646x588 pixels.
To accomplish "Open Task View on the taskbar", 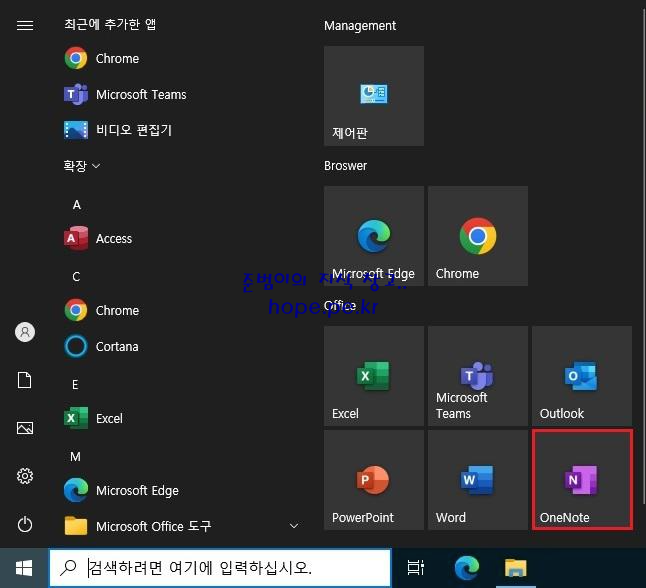I will (x=415, y=568).
